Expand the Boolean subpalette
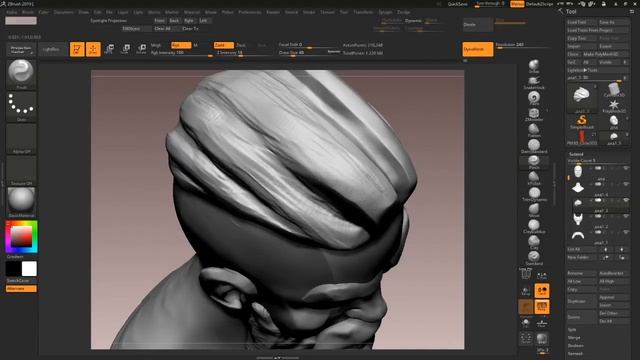640x360 pixels. click(x=576, y=346)
